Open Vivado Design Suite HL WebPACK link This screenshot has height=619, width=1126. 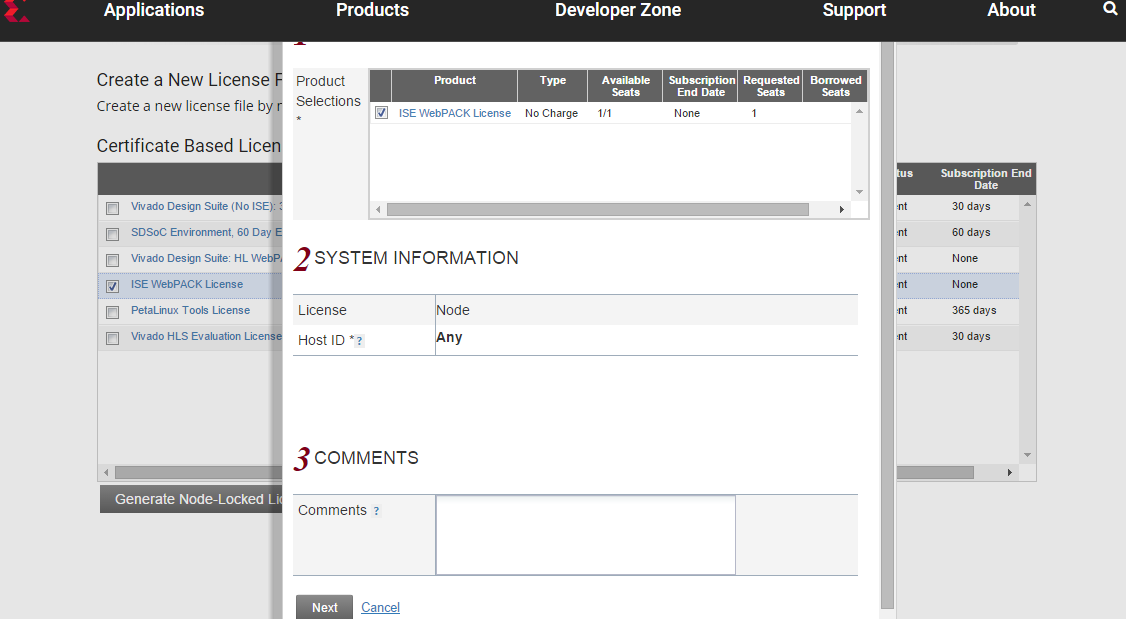[206, 258]
